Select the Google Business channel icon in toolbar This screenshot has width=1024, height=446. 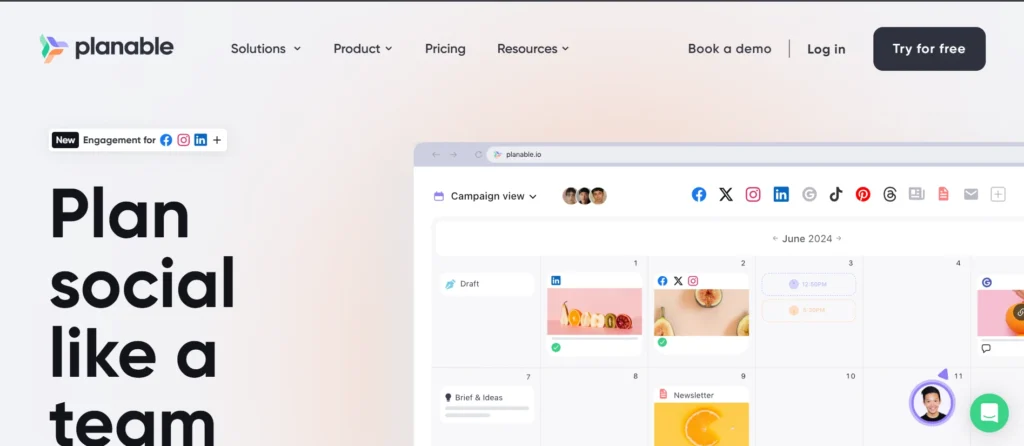pos(809,195)
